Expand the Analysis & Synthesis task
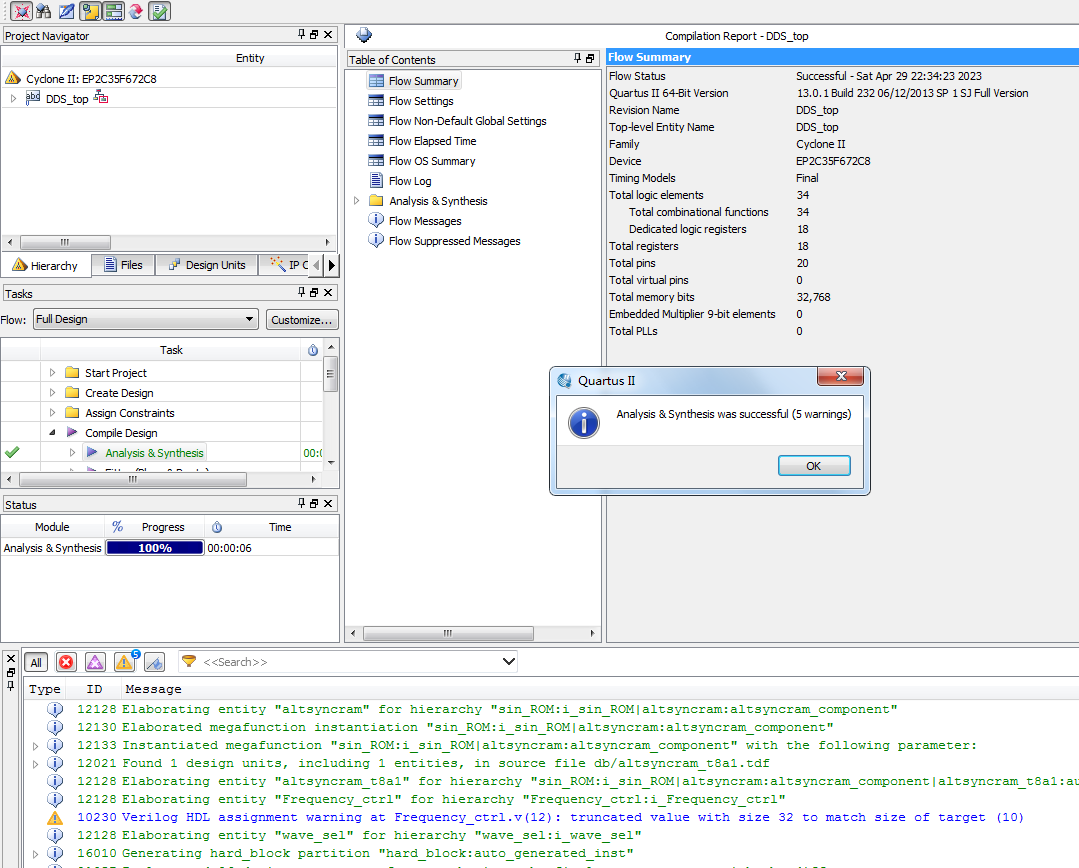 click(72, 452)
